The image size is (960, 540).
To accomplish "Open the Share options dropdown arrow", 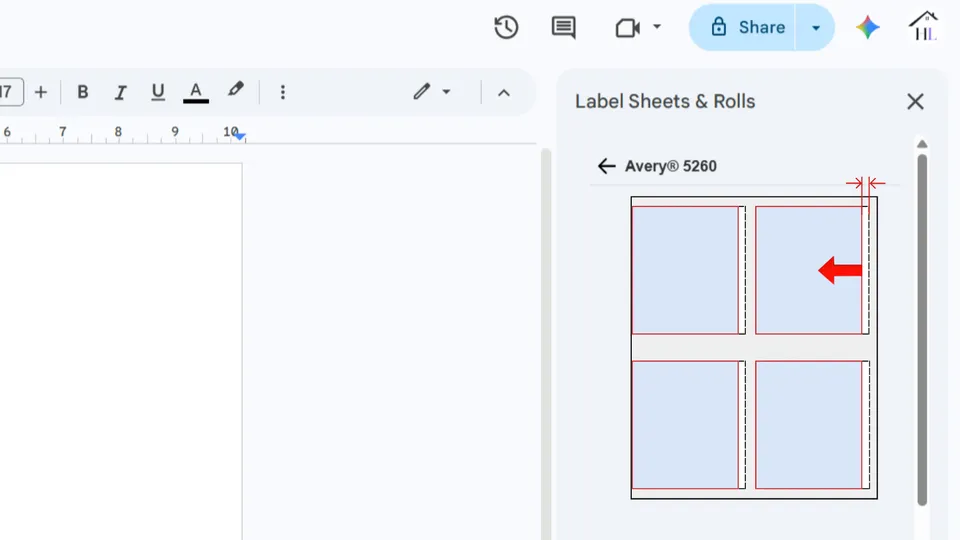I will (816, 28).
